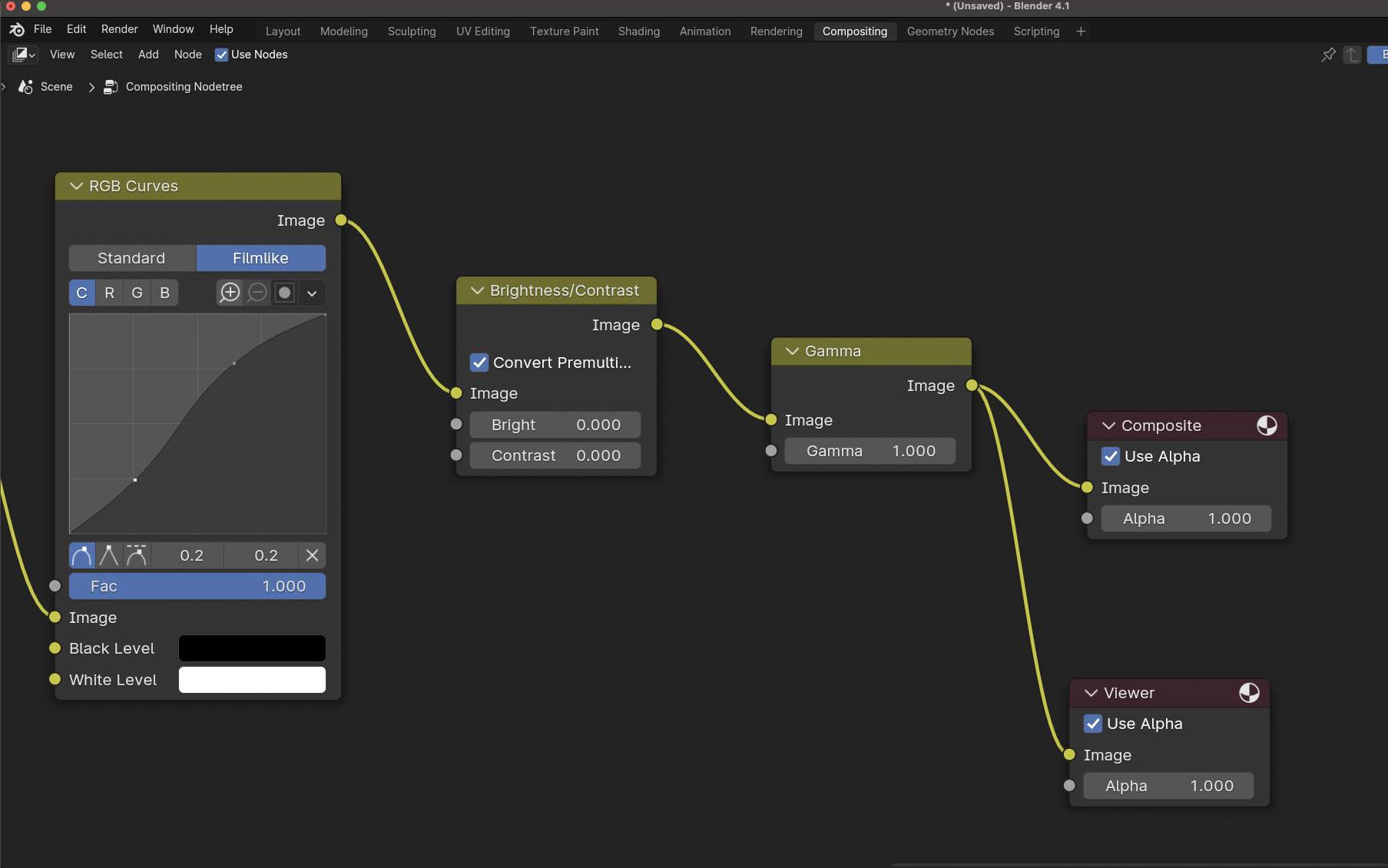Open the curve tools dropdown arrow
This screenshot has width=1388, height=868.
click(x=312, y=293)
